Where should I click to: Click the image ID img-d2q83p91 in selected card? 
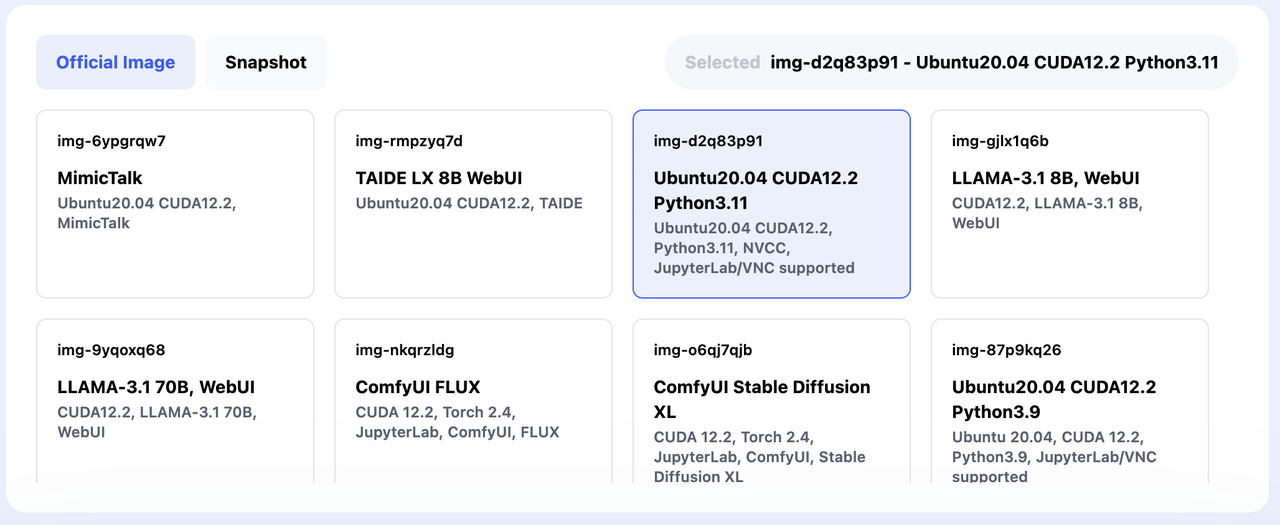(708, 141)
